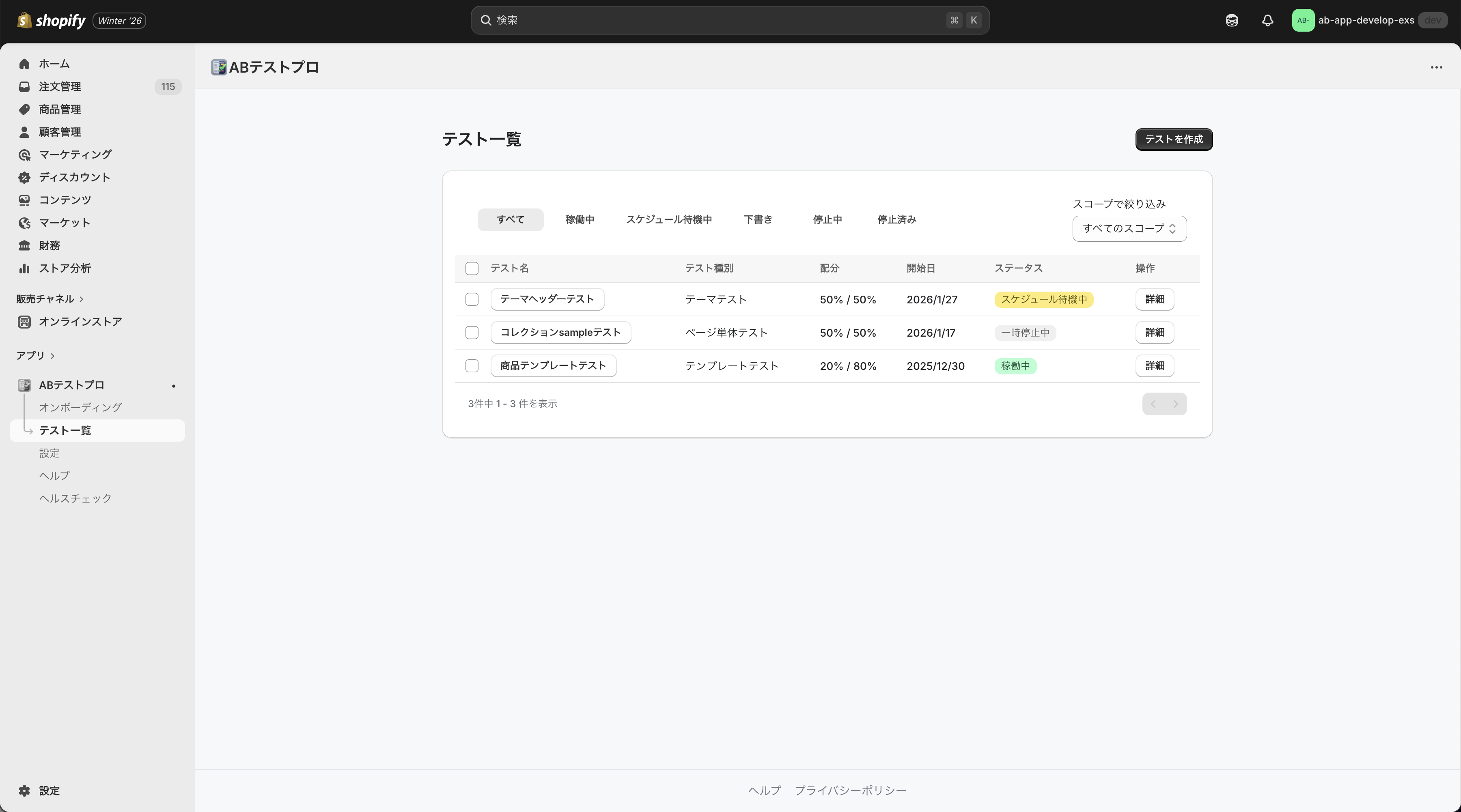Click the テストを作成 button
The height and width of the screenshot is (812, 1461).
1173,140
